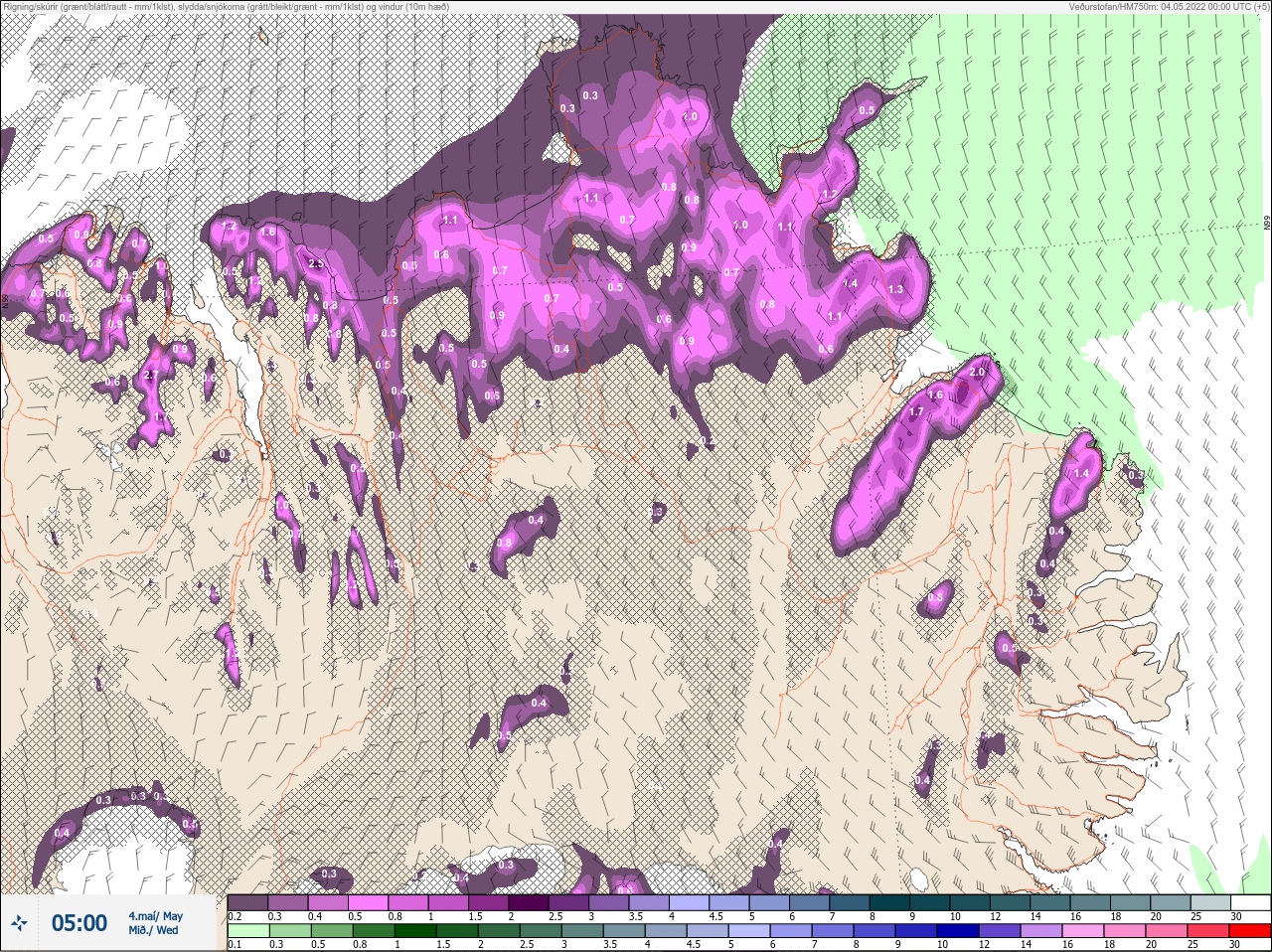Click the 05:00 forecast time display
This screenshot has width=1272, height=952.
pos(79,923)
